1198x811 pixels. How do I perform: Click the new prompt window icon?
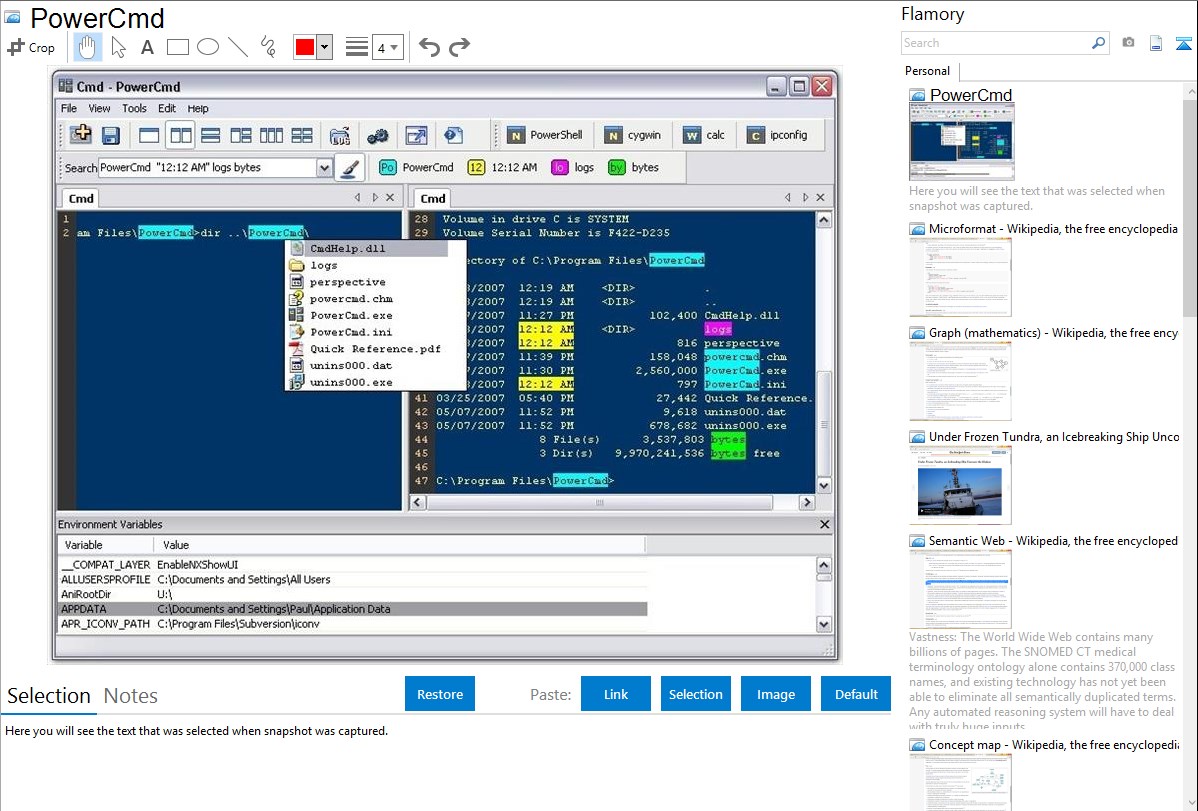pos(80,135)
